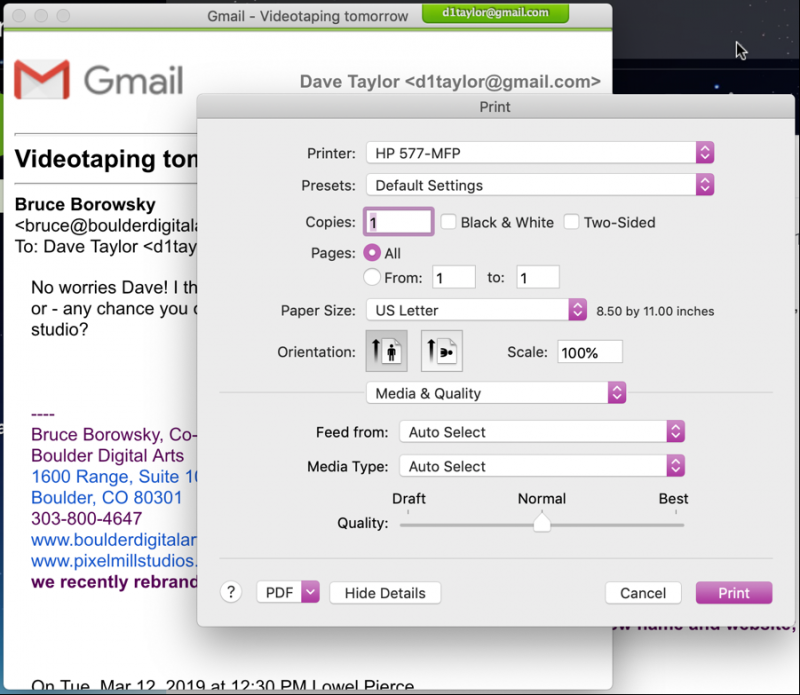Image resolution: width=800 pixels, height=695 pixels.
Task: Open the PDF export options dropdown
Action: [287, 592]
